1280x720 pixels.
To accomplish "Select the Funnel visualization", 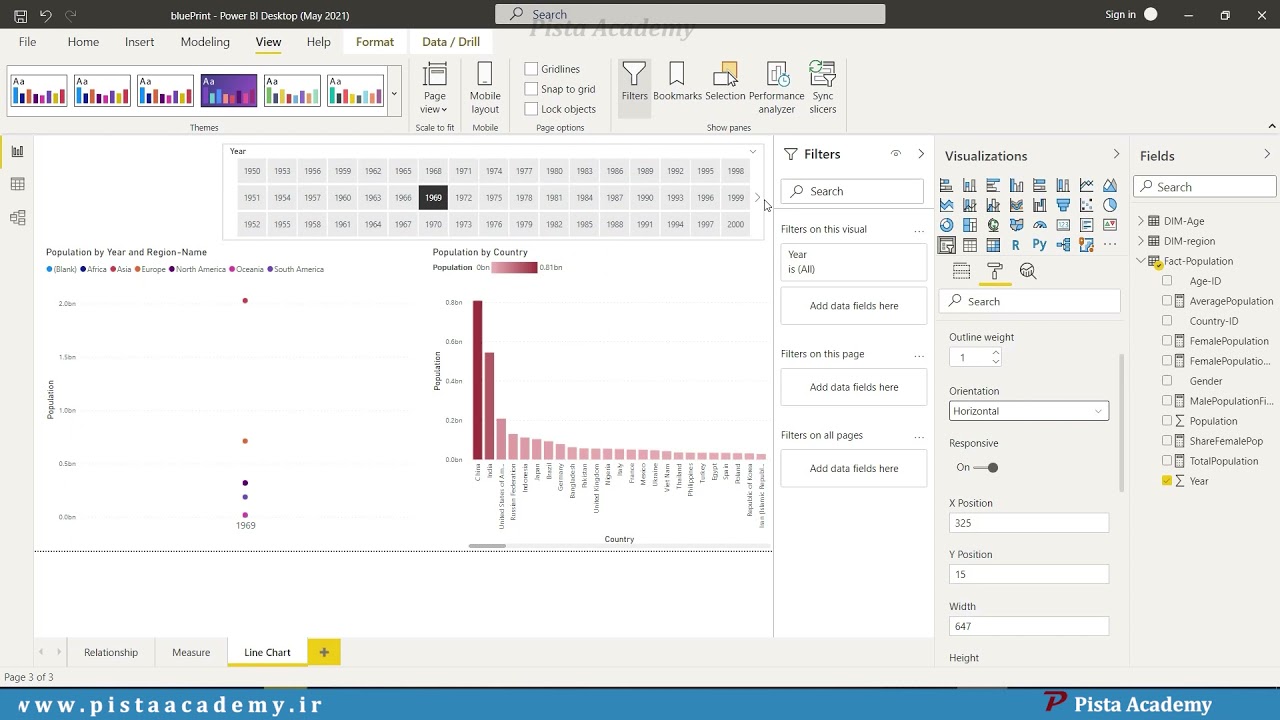I will (1063, 205).
